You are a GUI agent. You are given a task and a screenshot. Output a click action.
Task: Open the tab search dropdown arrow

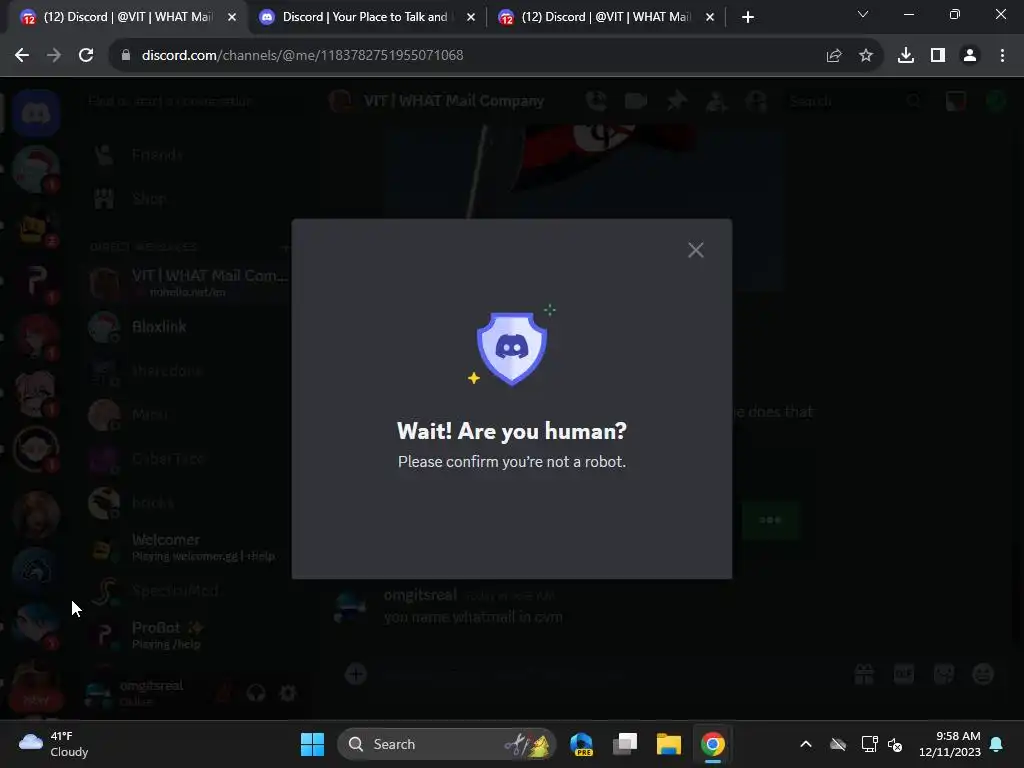coord(863,14)
